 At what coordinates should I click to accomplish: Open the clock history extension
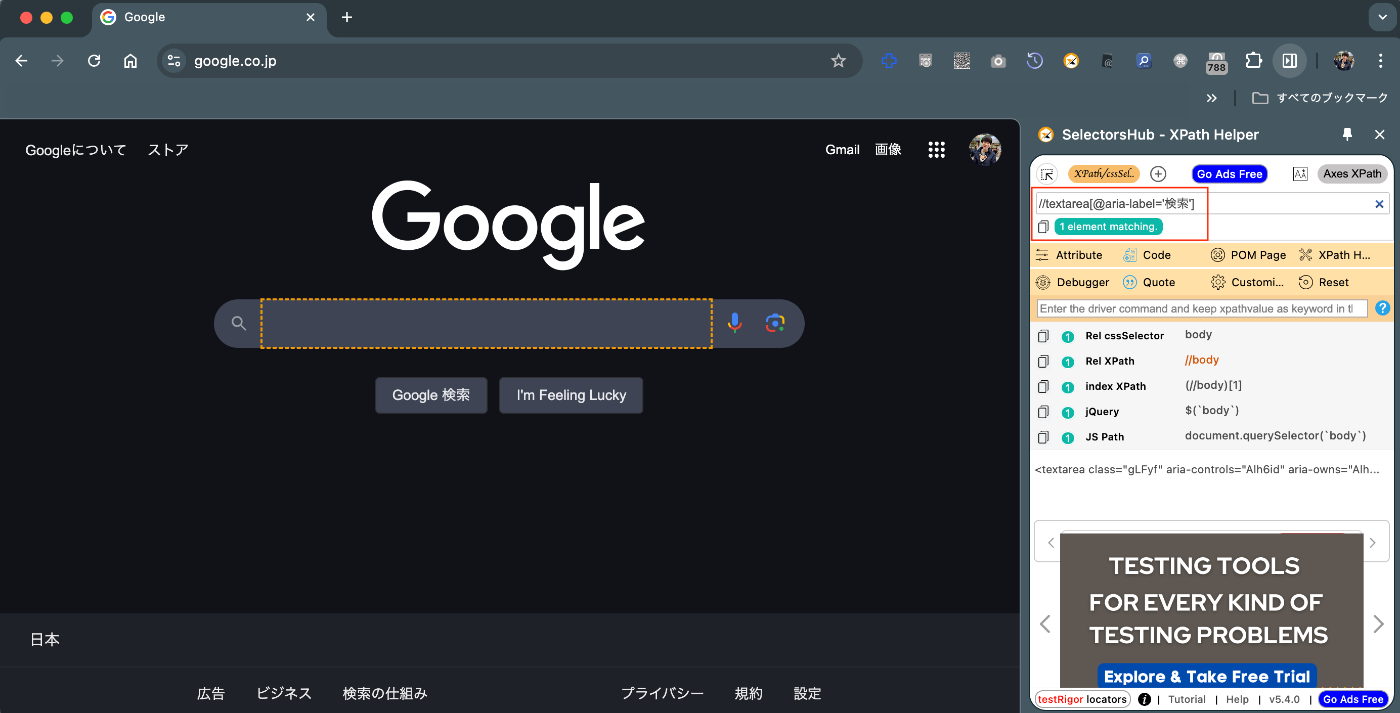1035,61
